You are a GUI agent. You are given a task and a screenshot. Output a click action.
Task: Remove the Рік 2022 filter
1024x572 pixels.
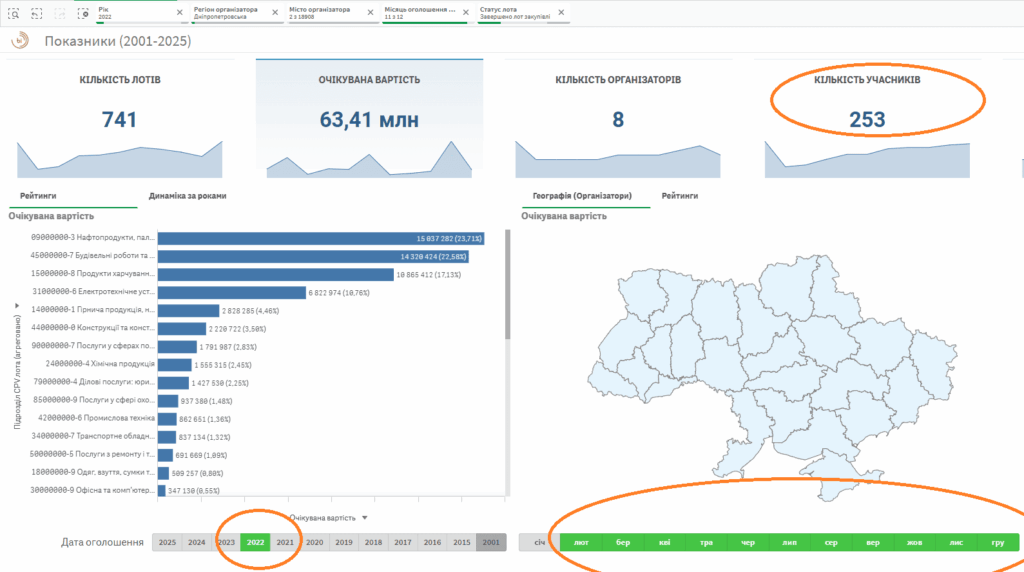pos(179,13)
